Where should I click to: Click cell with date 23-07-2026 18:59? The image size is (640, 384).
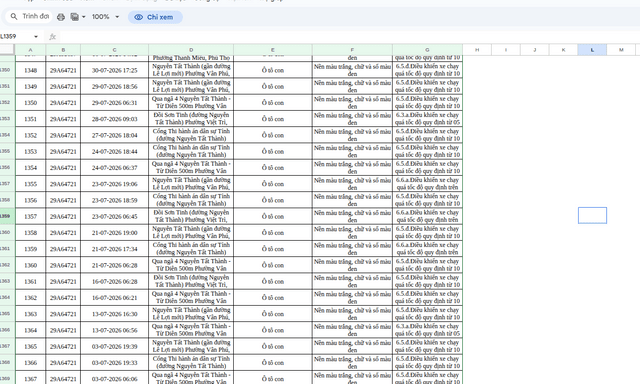[x=115, y=200]
